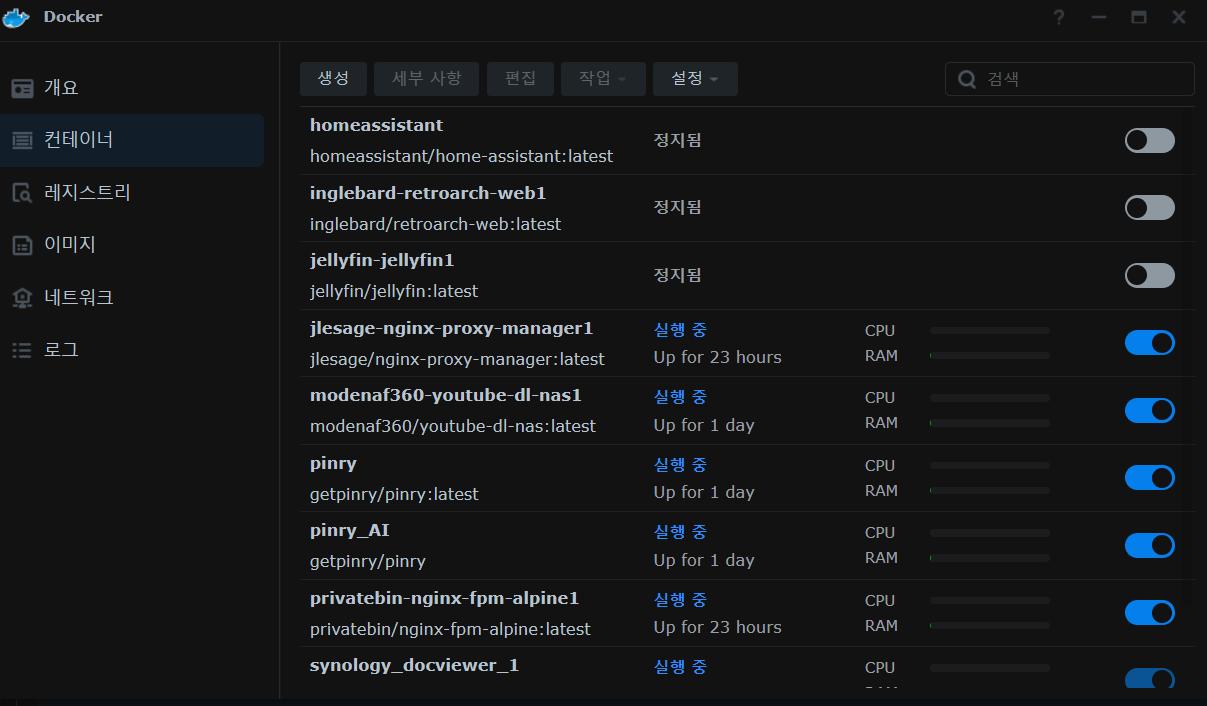This screenshot has width=1207, height=706.
Task: Open the 작업 action dropdown menu
Action: tap(603, 79)
